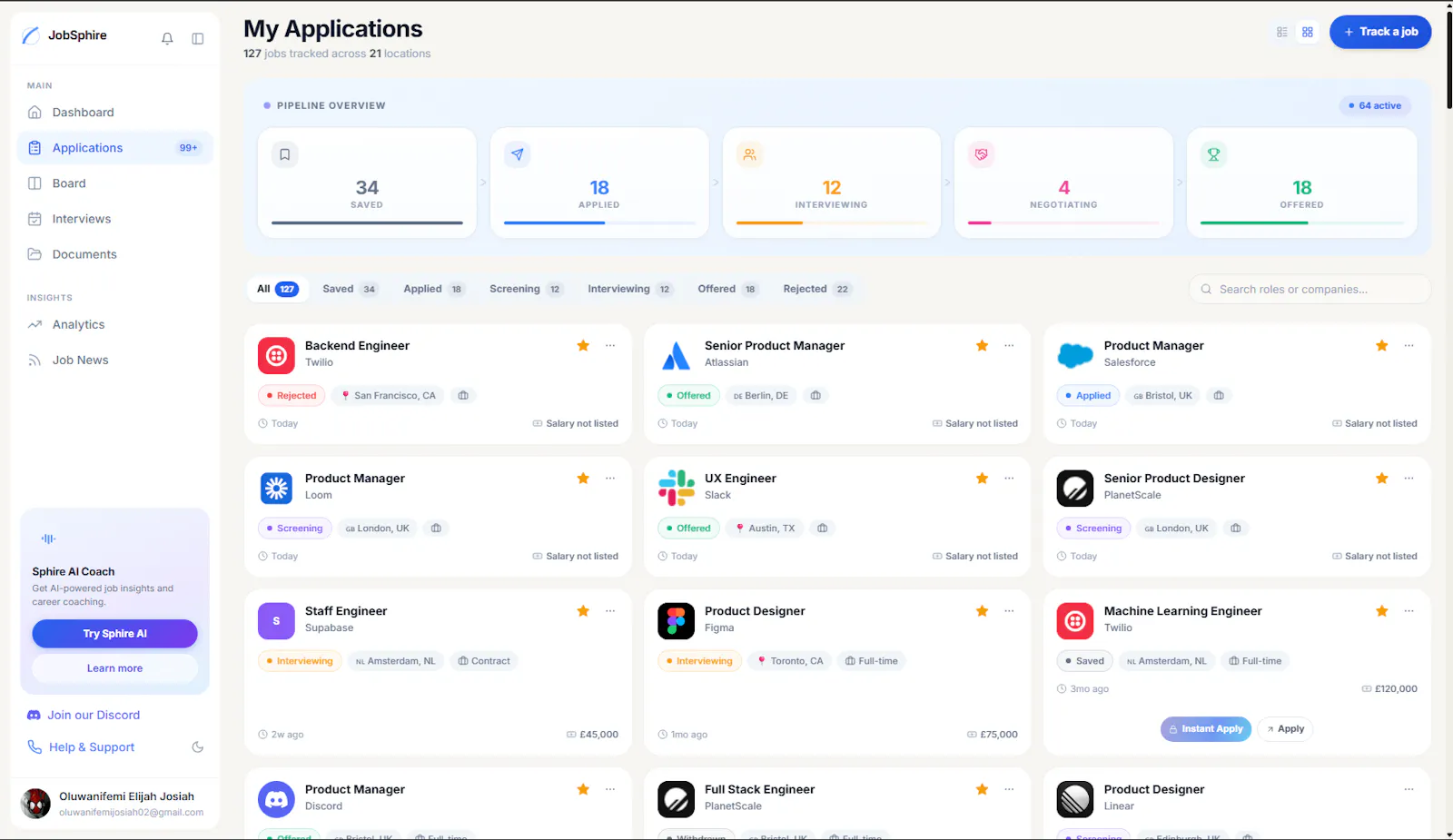Open more options for Slack UX Engineer
The width and height of the screenshot is (1453, 840).
(x=1009, y=479)
